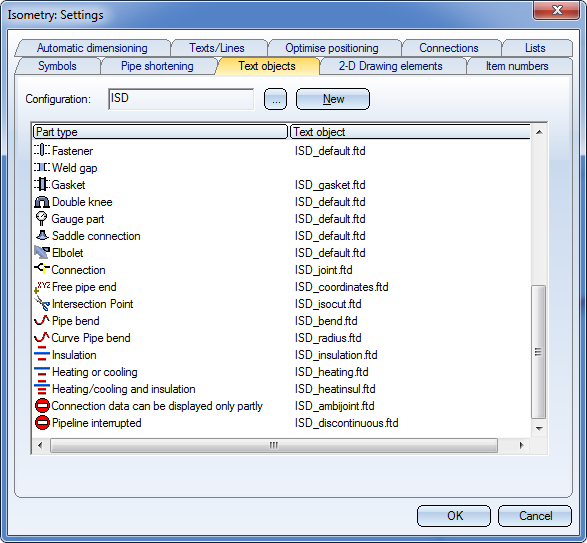
Task: Switch to the Item numbers tab
Action: [517, 66]
